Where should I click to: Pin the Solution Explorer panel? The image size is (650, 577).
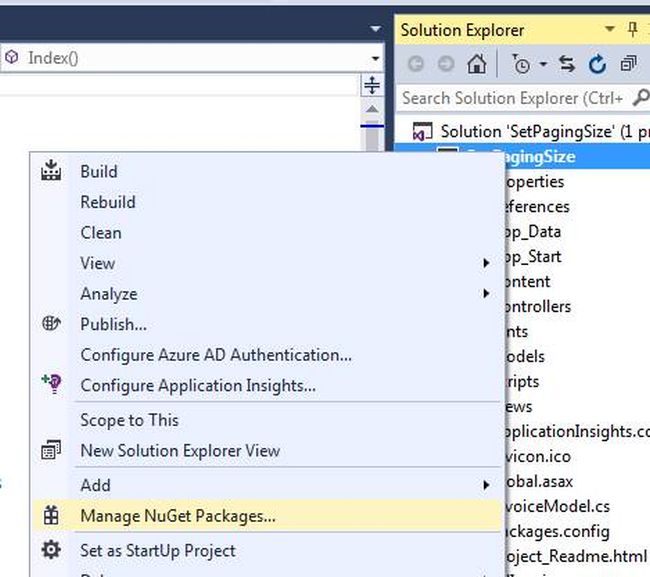[x=633, y=29]
